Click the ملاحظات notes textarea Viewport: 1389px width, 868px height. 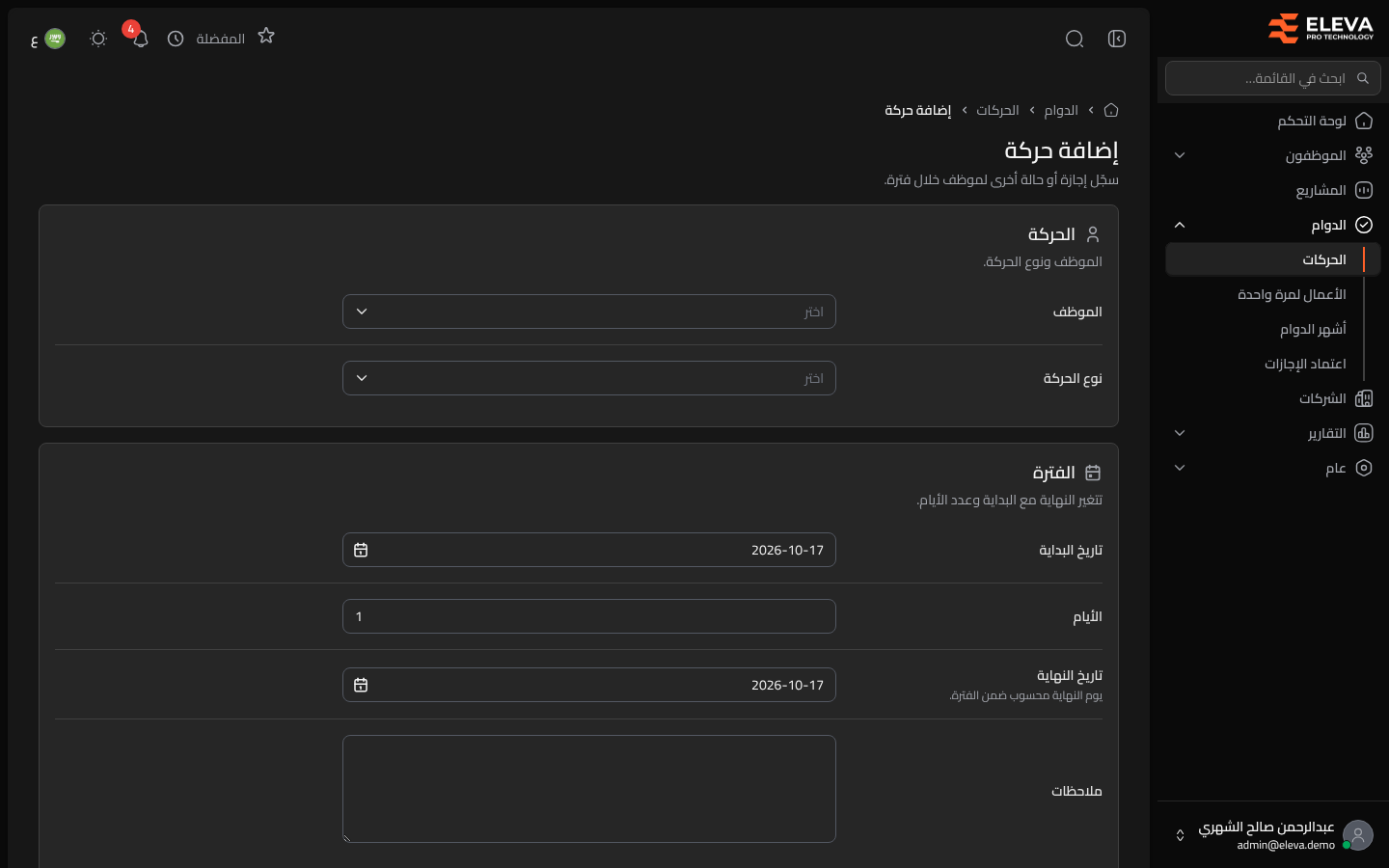tap(589, 789)
